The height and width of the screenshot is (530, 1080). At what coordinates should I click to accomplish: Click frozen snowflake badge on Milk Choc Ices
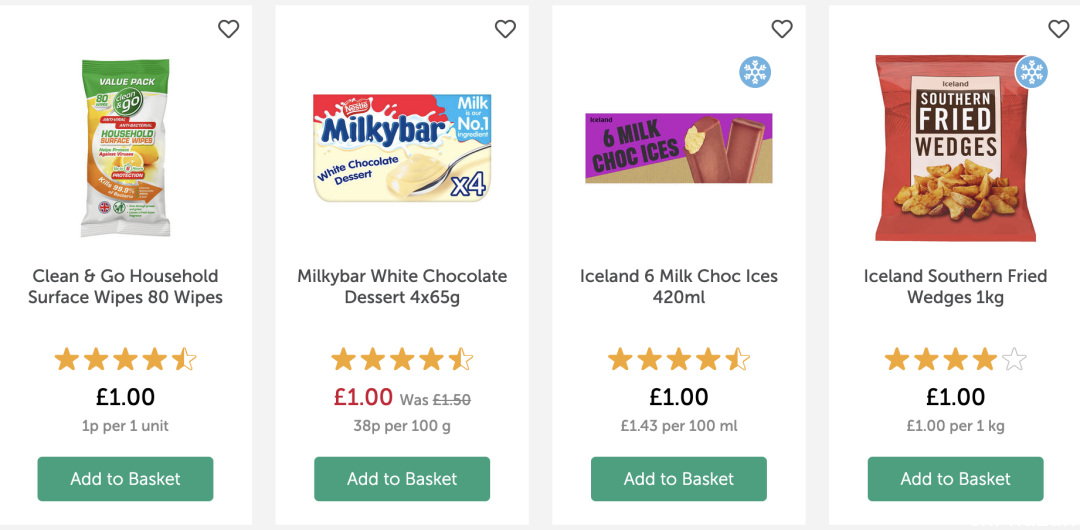[x=755, y=72]
